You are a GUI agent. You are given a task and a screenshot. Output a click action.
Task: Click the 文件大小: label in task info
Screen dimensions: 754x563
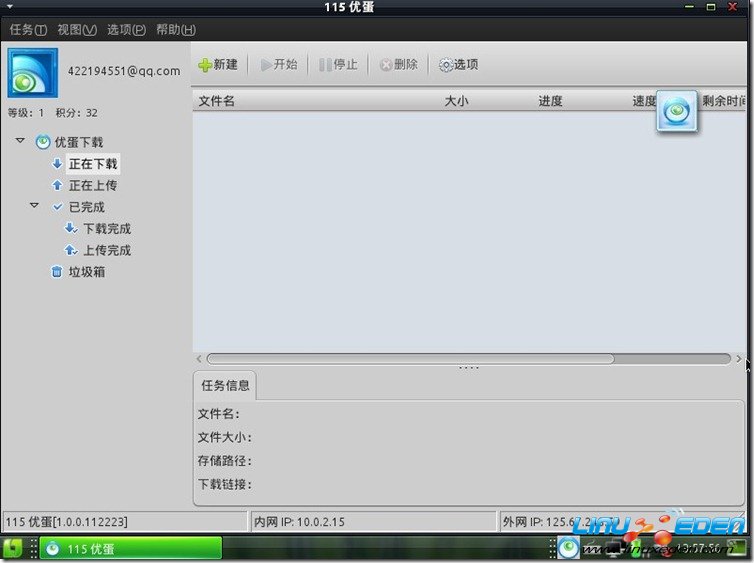(x=225, y=438)
